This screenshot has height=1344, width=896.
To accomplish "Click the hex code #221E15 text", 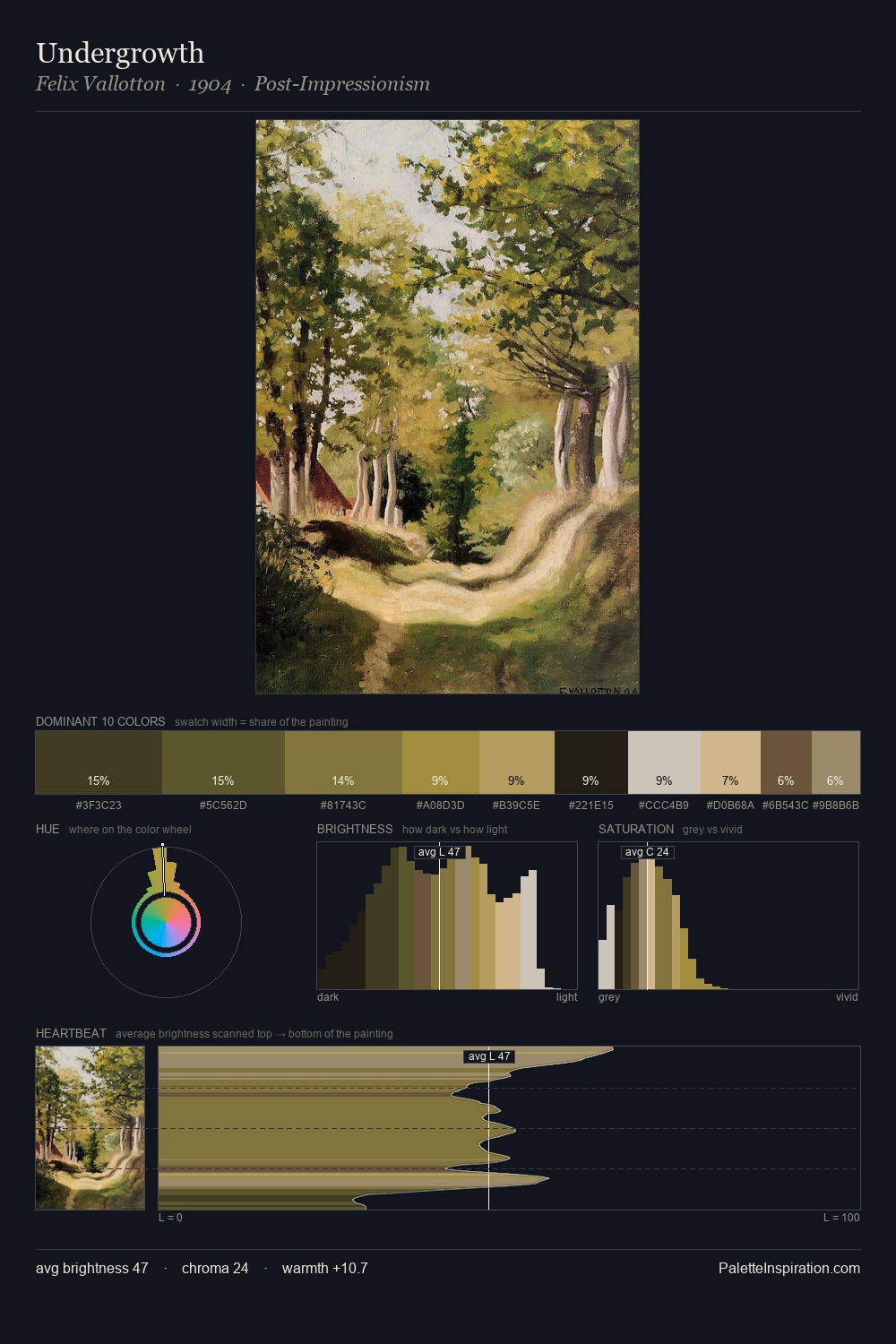I will point(591,806).
